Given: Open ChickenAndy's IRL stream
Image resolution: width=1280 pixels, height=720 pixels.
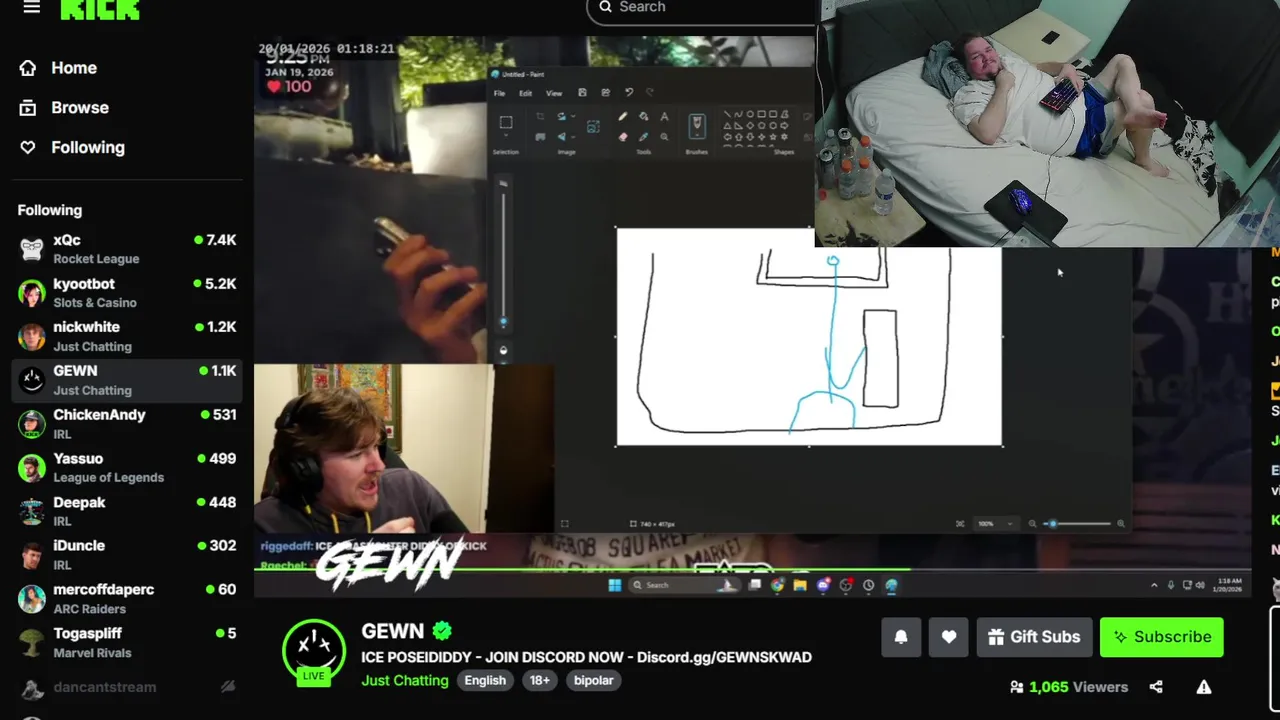Looking at the screenshot, I should click(x=127, y=424).
